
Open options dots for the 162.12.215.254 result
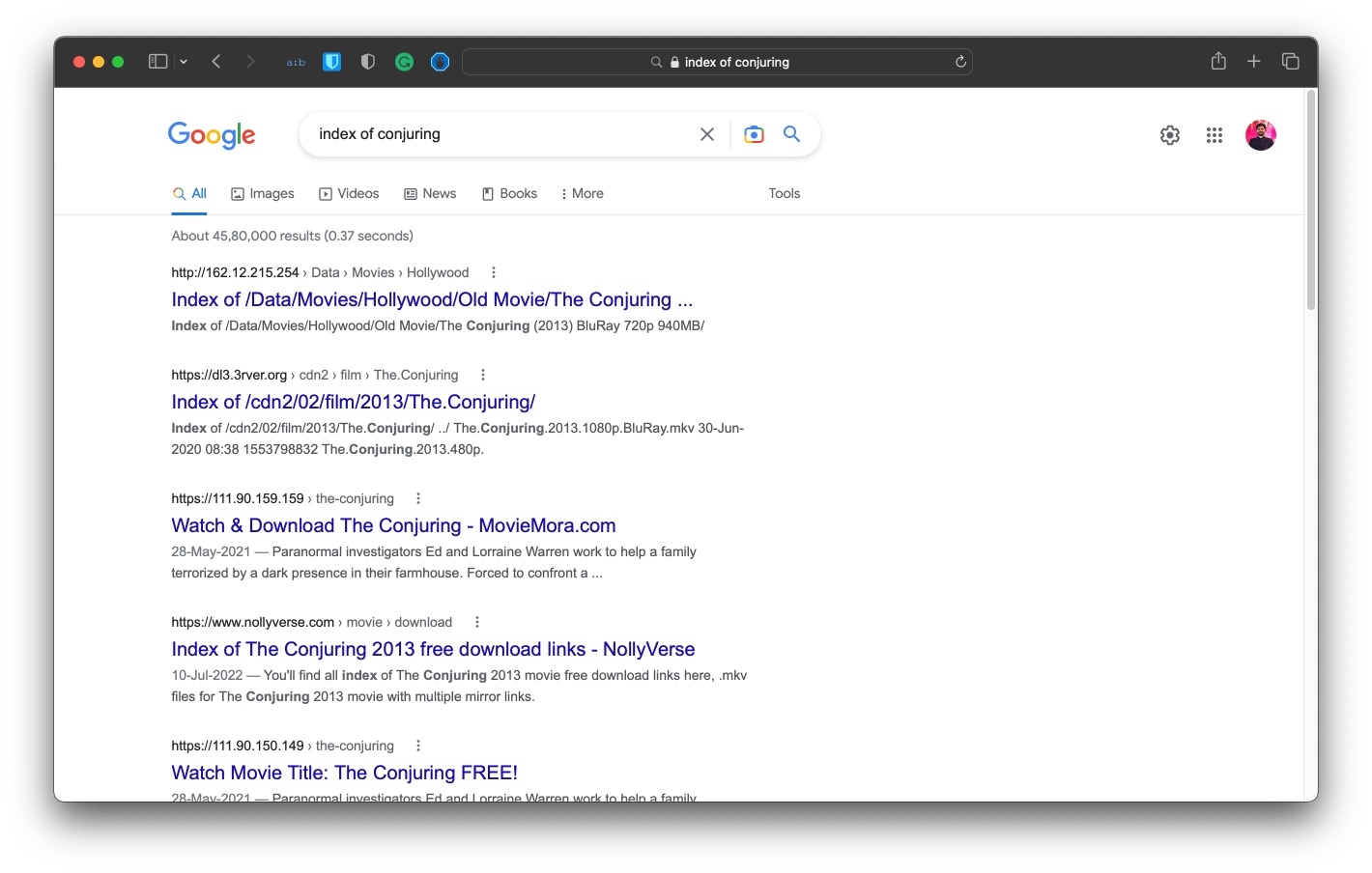pos(494,272)
